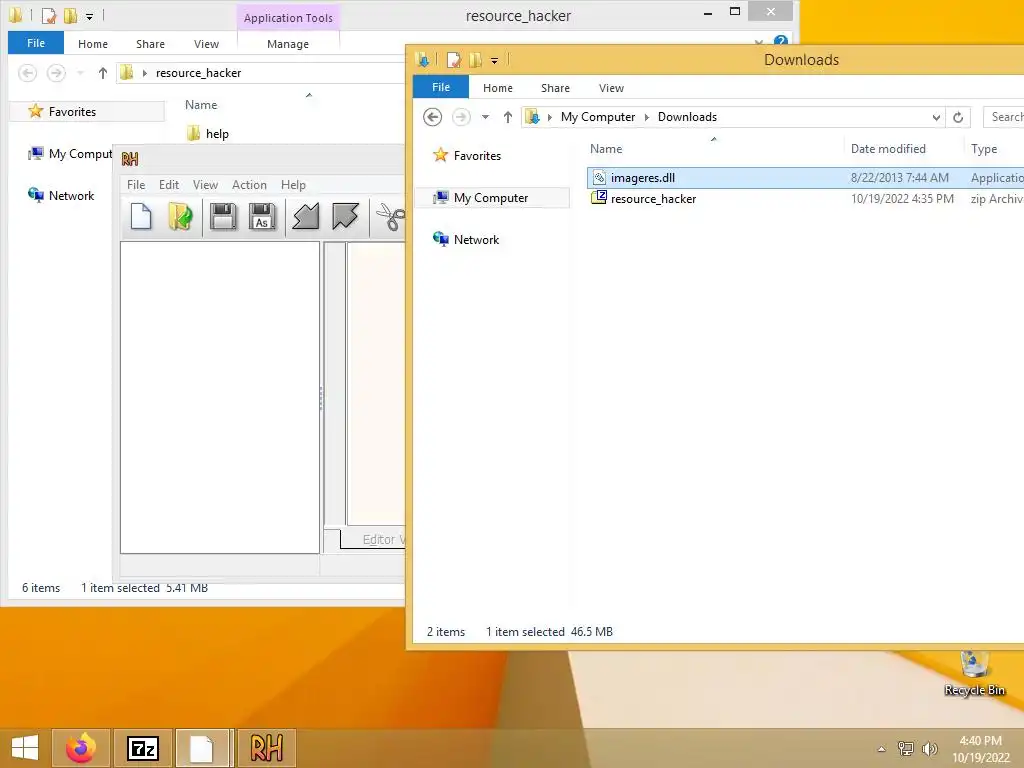Open Resource Hacker's File menu
1024x768 pixels.
136,185
